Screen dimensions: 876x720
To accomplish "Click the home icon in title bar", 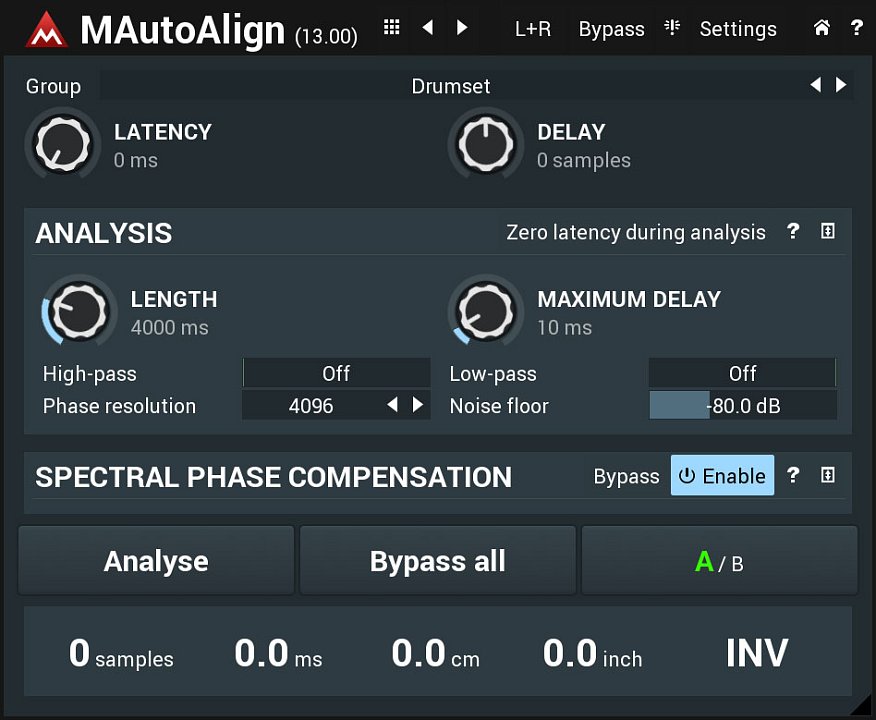I will point(822,28).
